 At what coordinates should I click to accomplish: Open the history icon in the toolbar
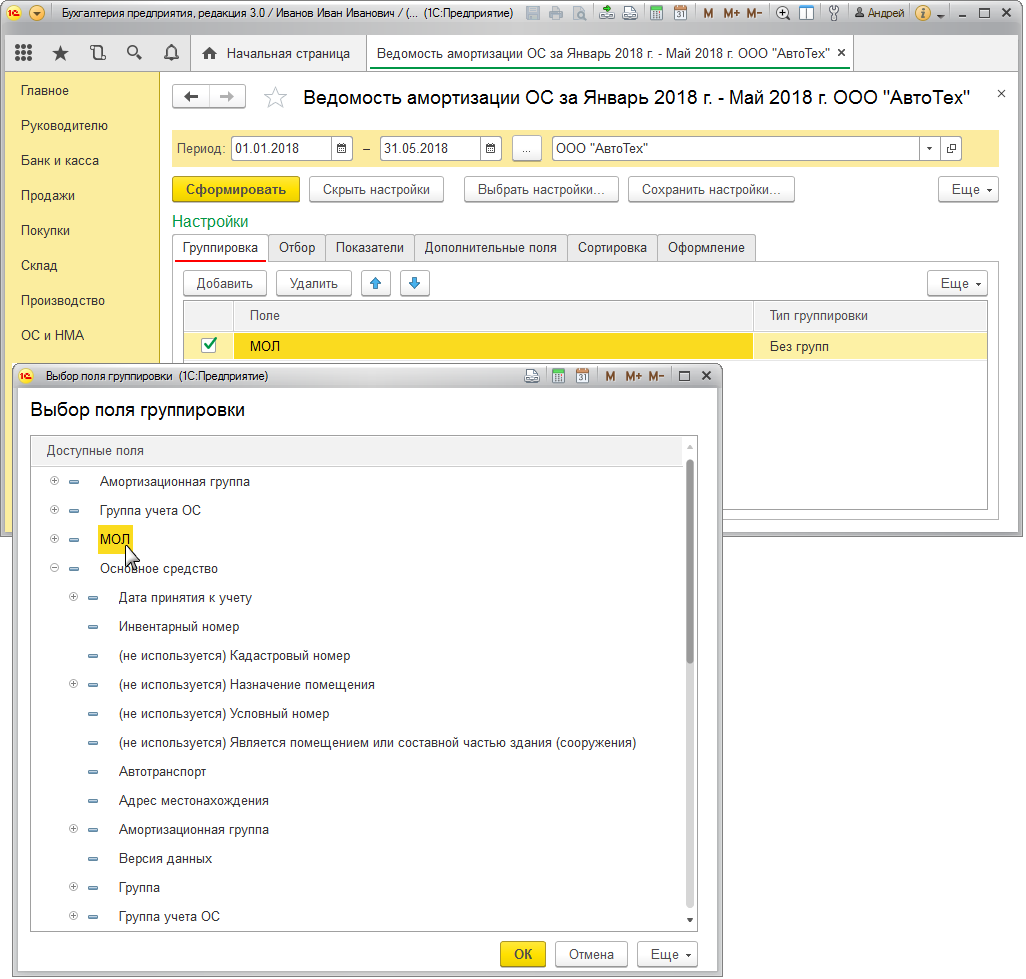point(97,53)
